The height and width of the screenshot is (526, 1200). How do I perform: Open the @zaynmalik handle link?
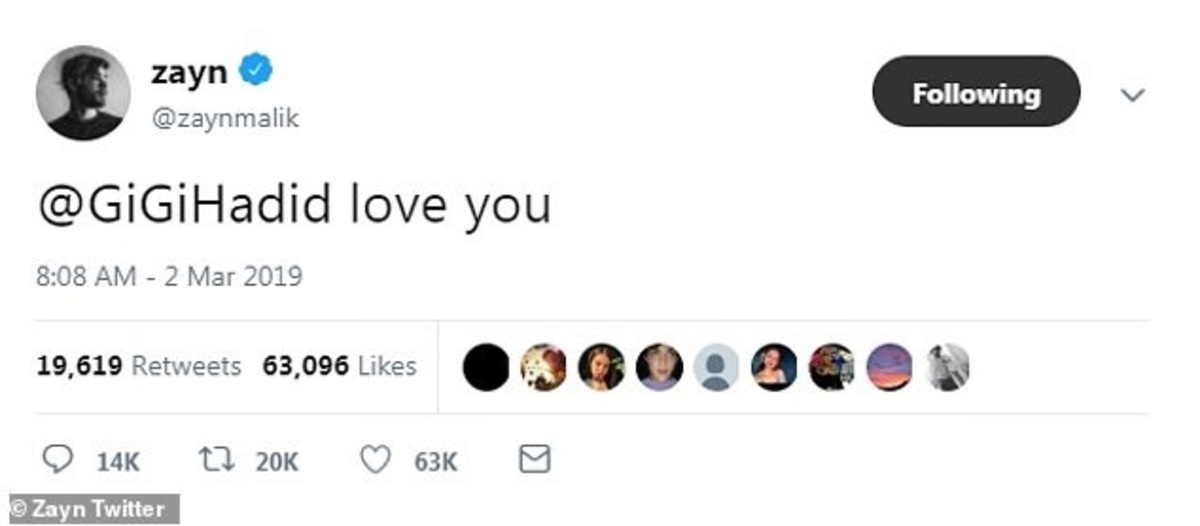tap(225, 119)
